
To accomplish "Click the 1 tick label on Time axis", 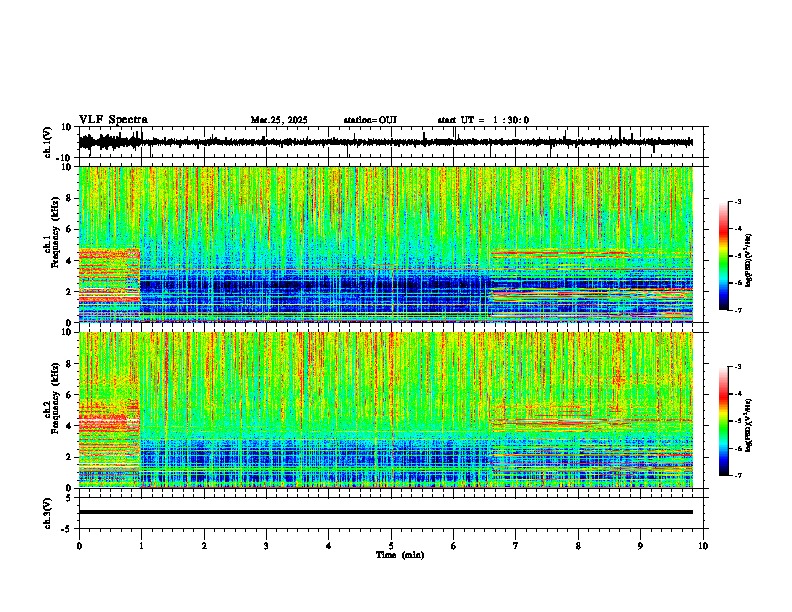I will [141, 546].
